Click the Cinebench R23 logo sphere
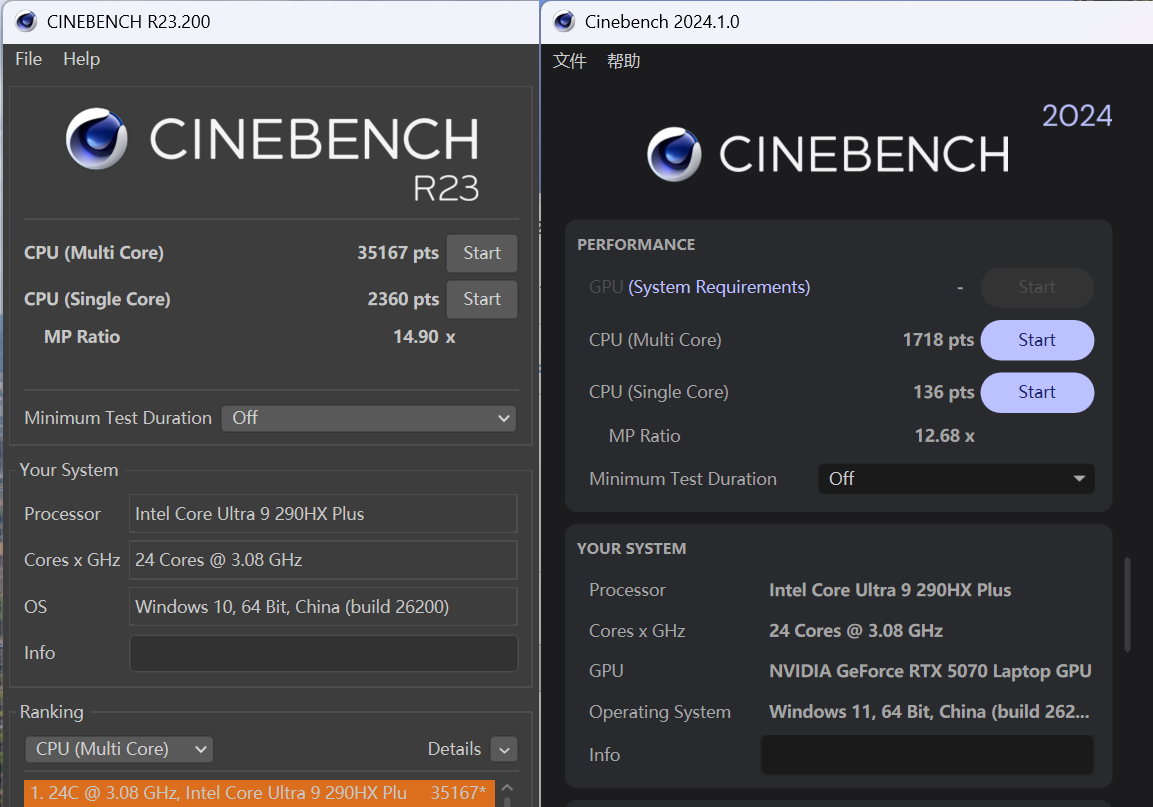 pyautogui.click(x=96, y=139)
